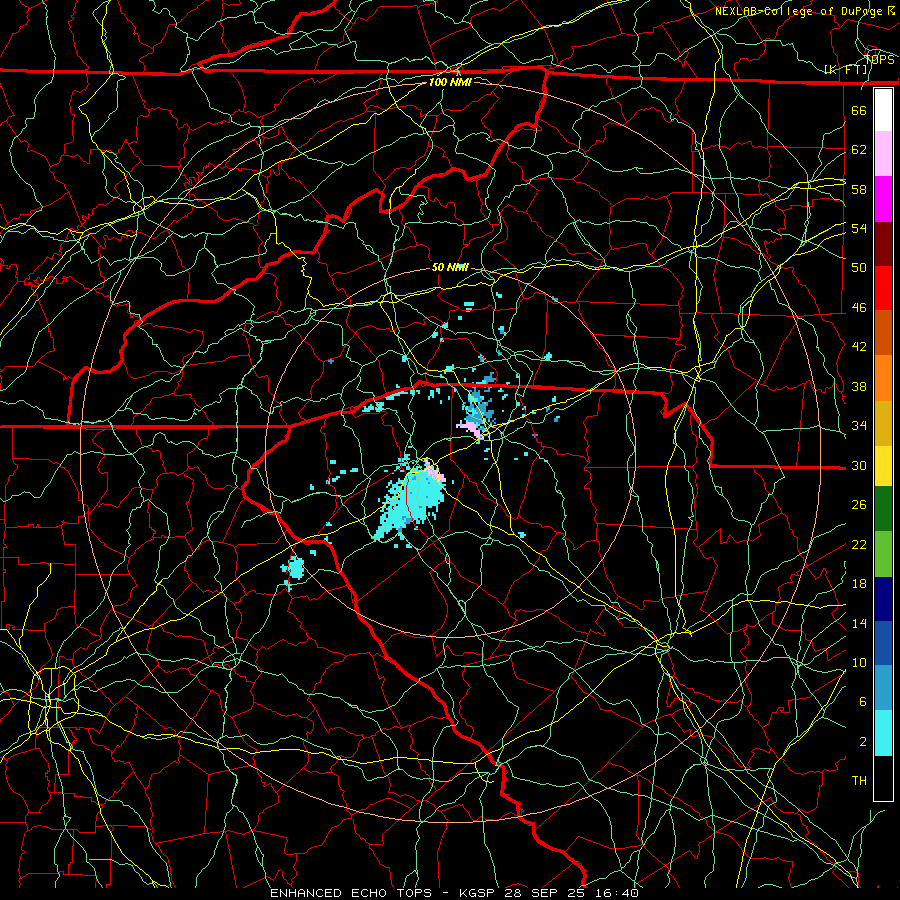Screen dimensions: 900x900
Task: Click the light blue 14 kft swatch
Action: point(883,688)
